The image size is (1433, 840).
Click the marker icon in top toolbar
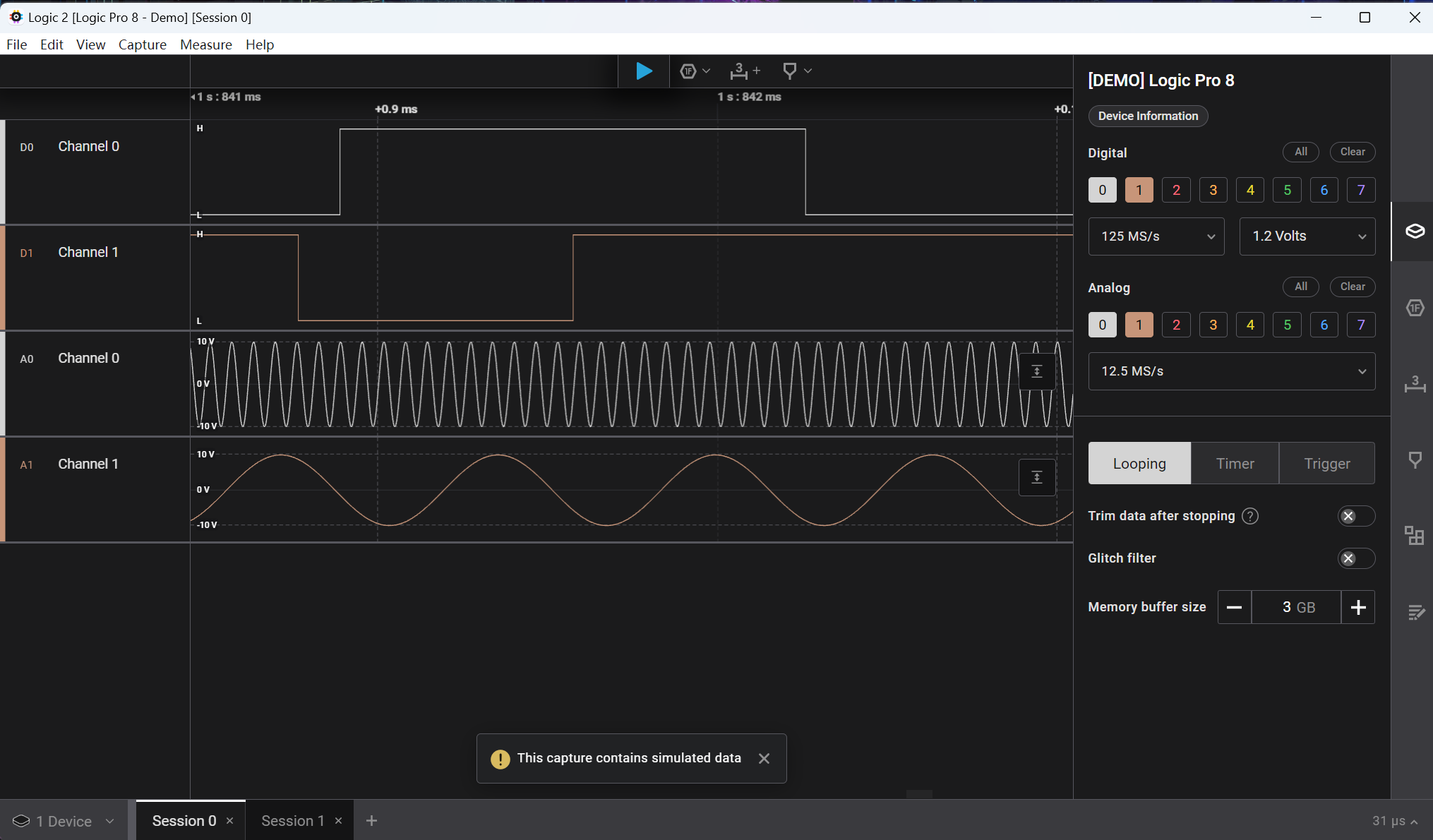coord(790,71)
